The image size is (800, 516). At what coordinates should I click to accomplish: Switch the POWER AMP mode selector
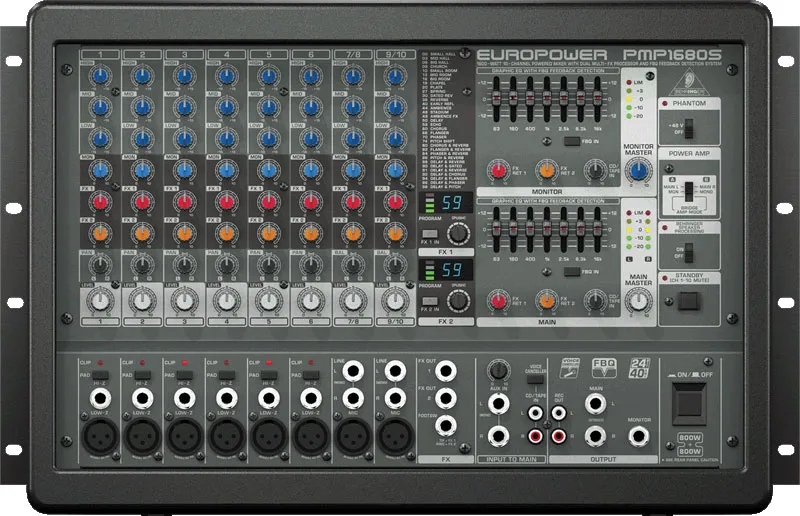click(x=687, y=190)
